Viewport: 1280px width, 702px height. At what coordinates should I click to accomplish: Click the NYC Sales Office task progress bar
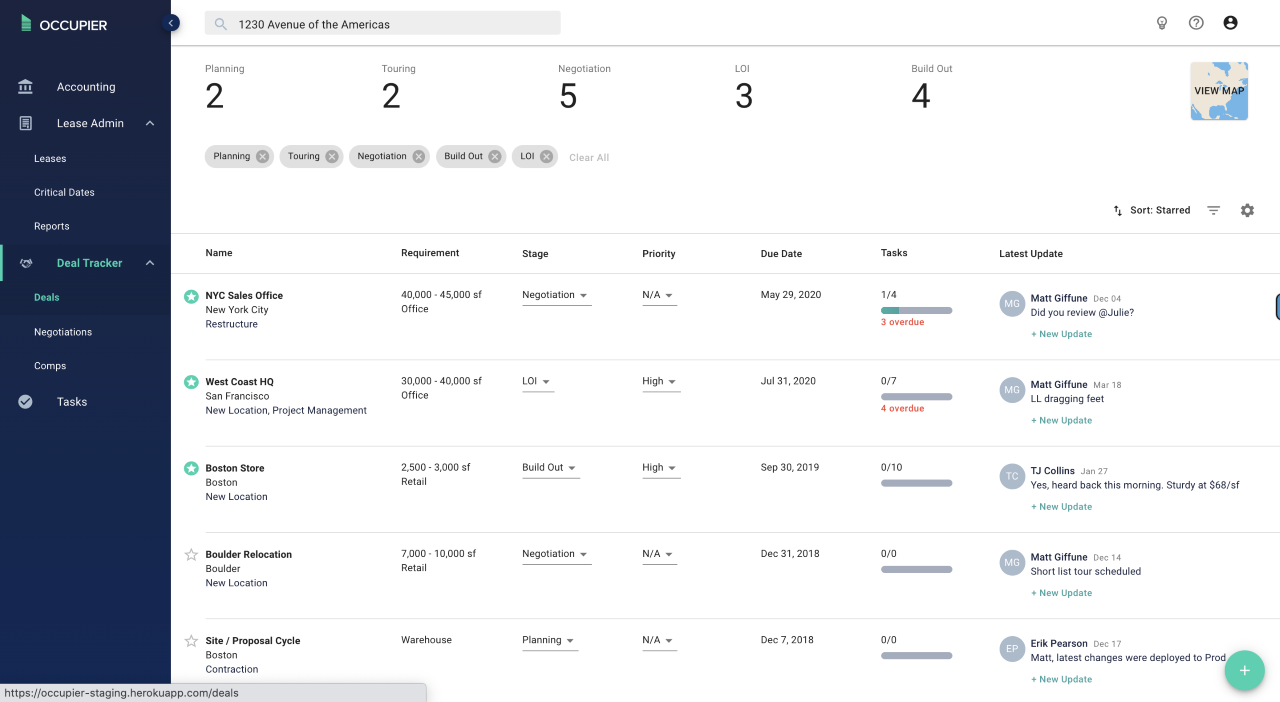coord(916,310)
